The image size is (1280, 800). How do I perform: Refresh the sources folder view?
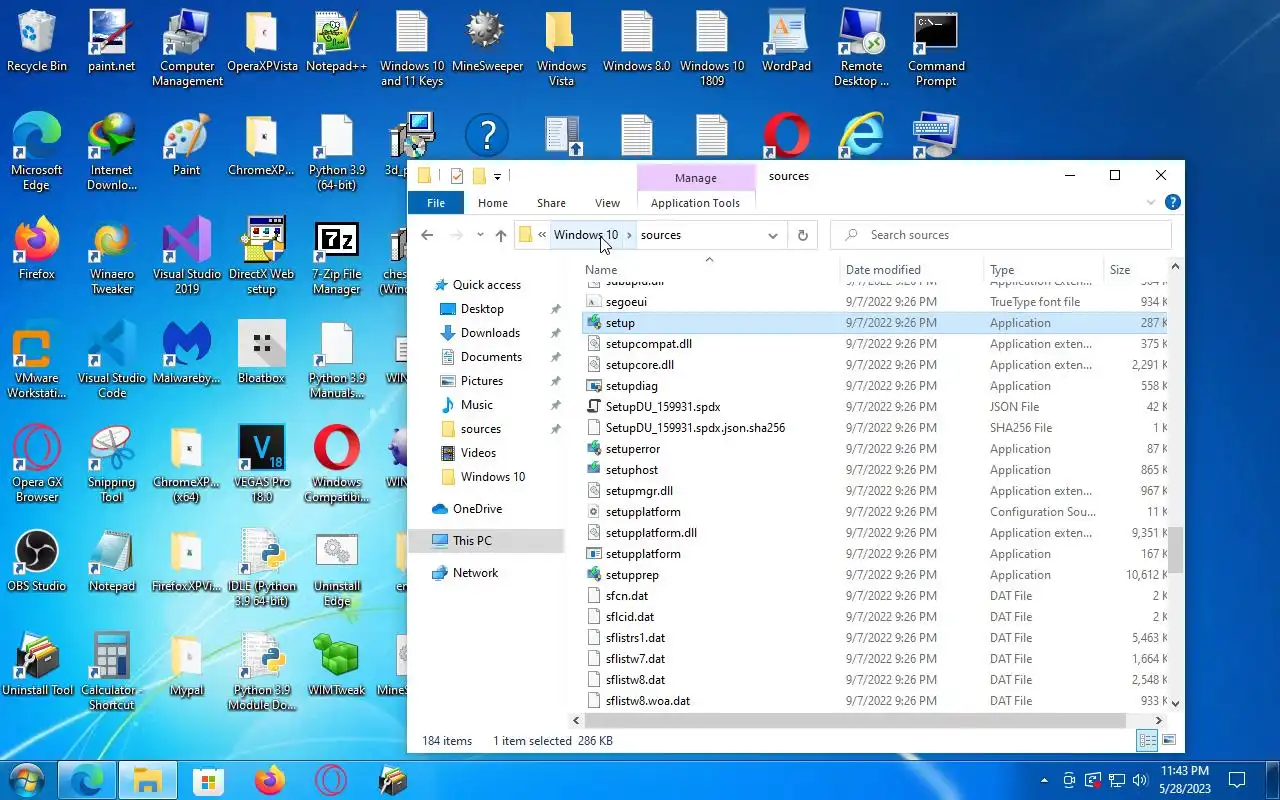(x=802, y=235)
